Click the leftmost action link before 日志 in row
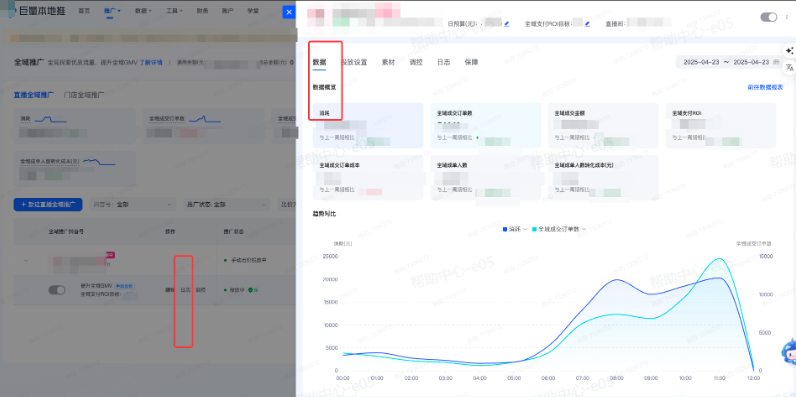Screen dimensions: 796x397 170,290
